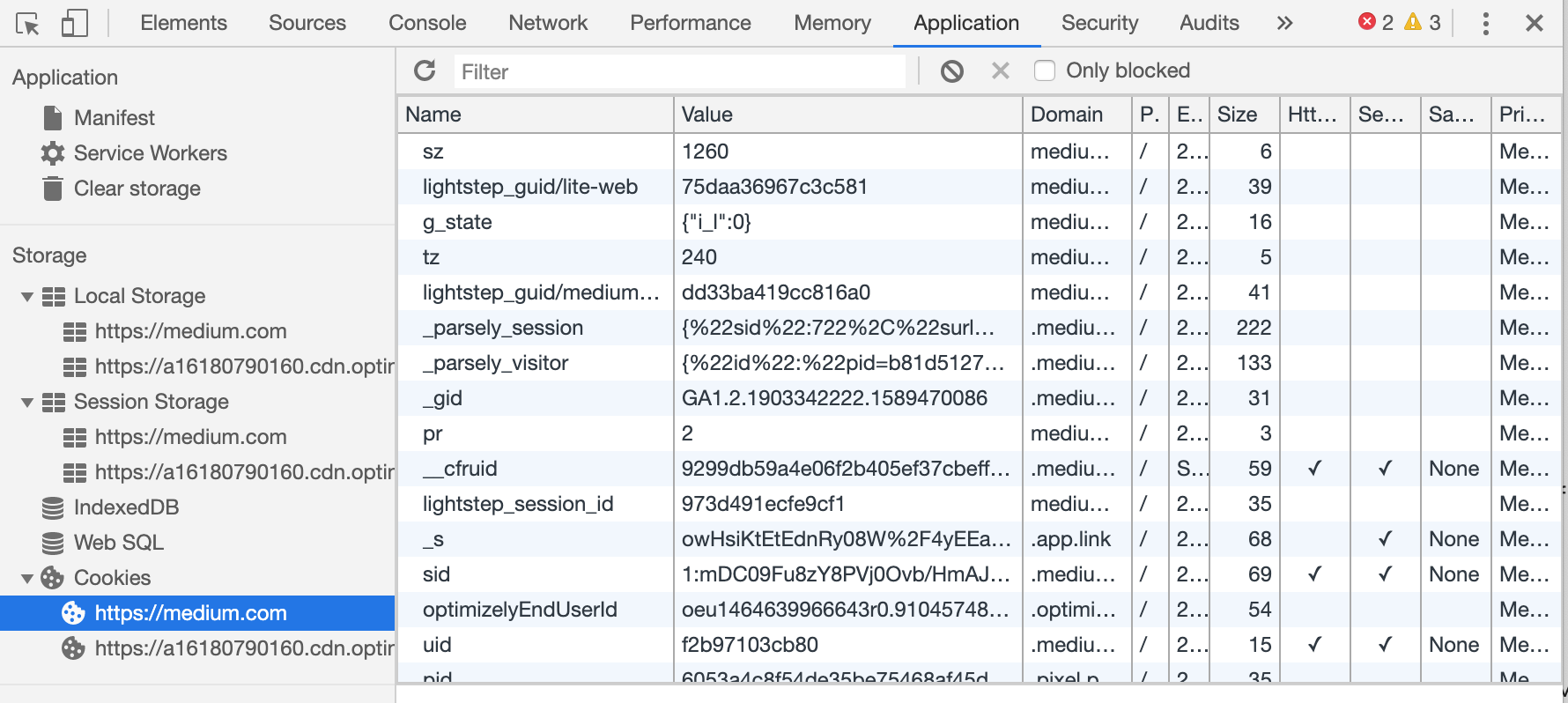Toggle device toolbar icon
Image resolution: width=1568 pixels, height=703 pixels.
click(75, 23)
